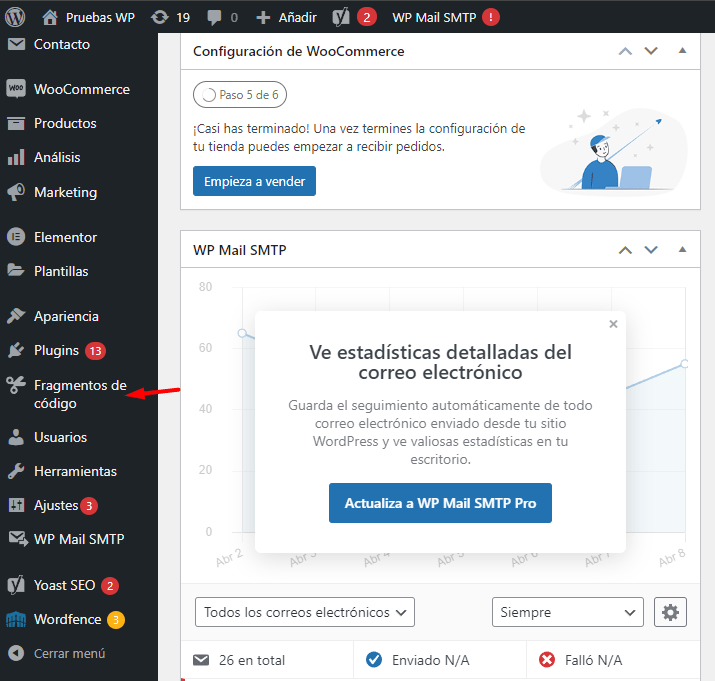Click the Plantillas folder icon
The width and height of the screenshot is (715, 681).
tap(16, 270)
